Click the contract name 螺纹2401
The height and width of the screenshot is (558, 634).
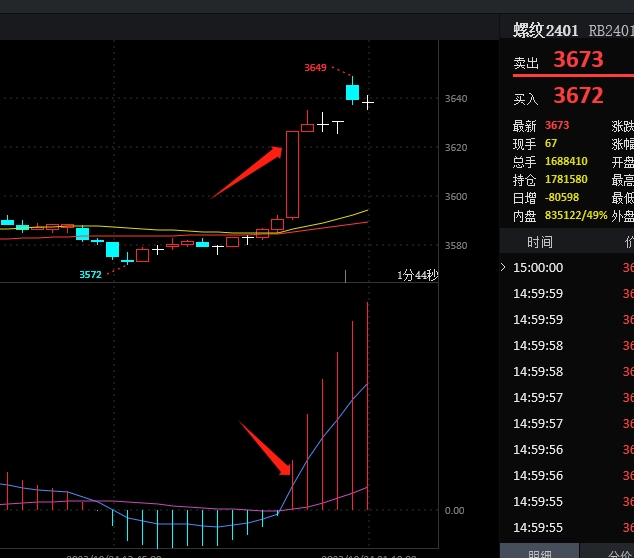click(x=546, y=31)
